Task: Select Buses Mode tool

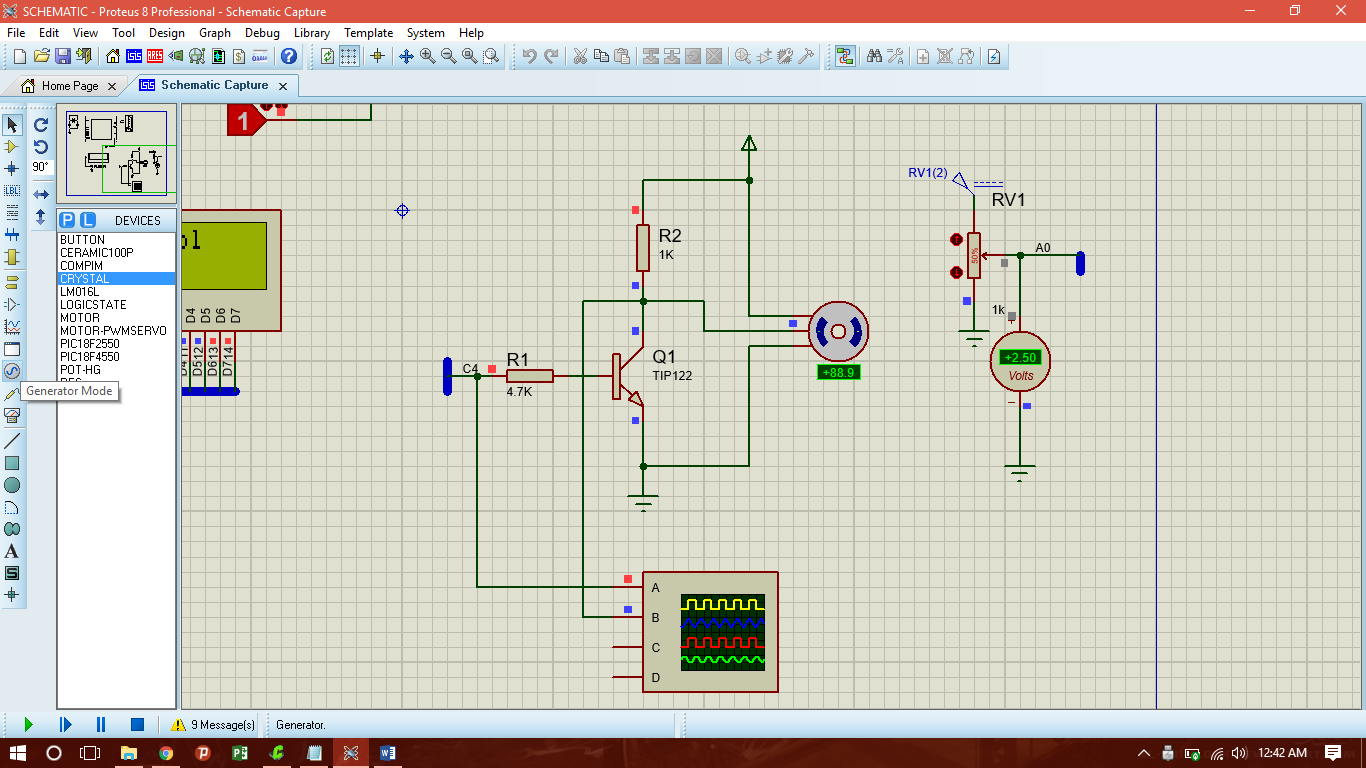Action: point(12,235)
